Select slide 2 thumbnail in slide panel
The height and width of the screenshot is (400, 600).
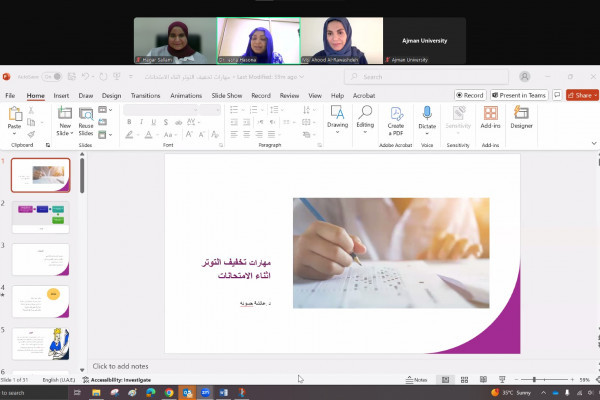[40, 217]
